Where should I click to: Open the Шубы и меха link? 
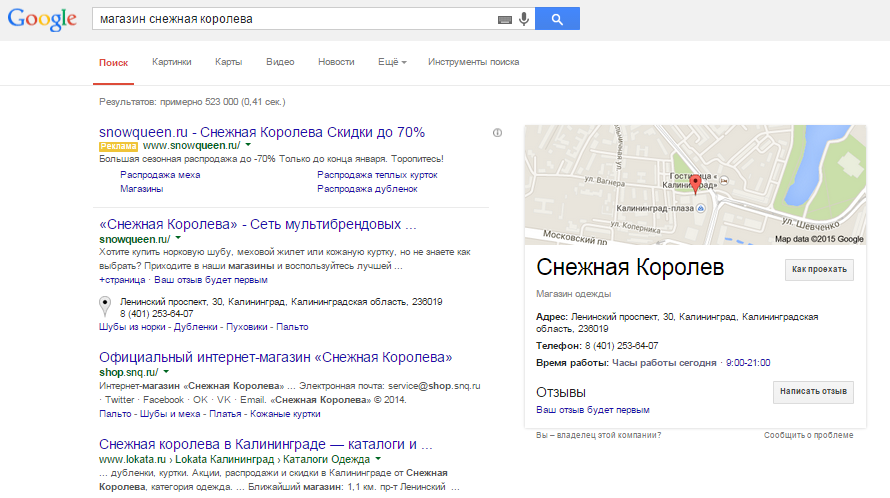click(170, 414)
